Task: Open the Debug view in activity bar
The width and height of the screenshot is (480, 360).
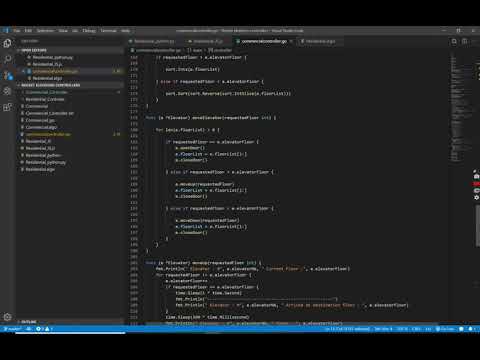Action: point(7,91)
